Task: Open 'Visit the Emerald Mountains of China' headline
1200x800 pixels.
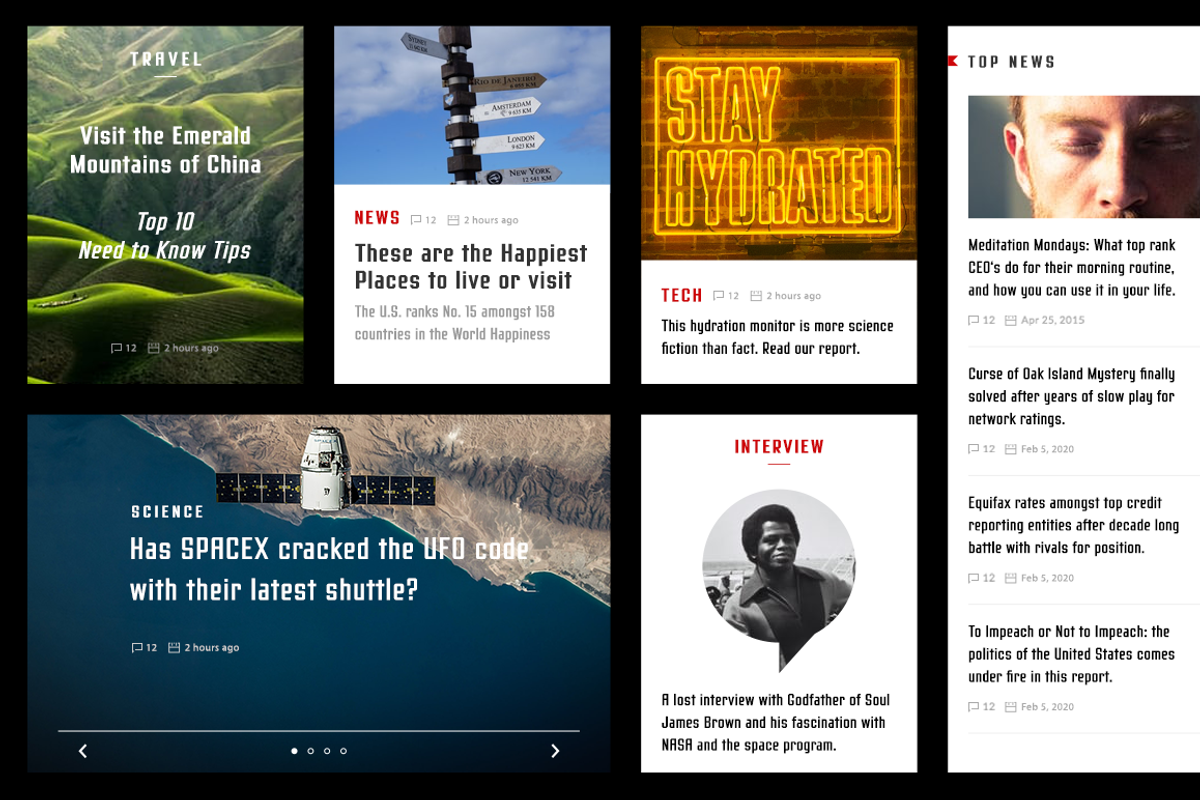Action: pyautogui.click(x=165, y=150)
